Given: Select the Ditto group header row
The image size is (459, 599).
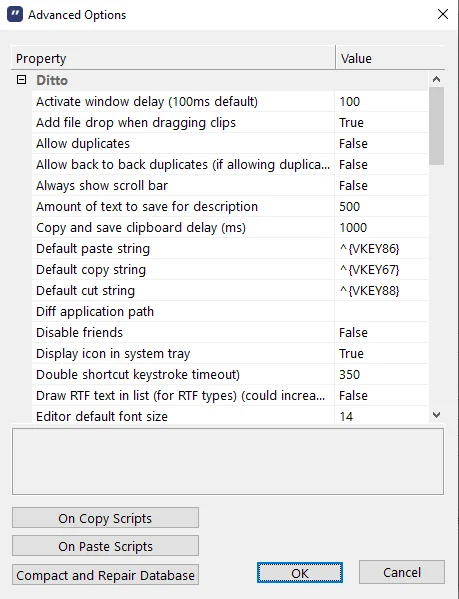Looking at the screenshot, I should coord(220,80).
